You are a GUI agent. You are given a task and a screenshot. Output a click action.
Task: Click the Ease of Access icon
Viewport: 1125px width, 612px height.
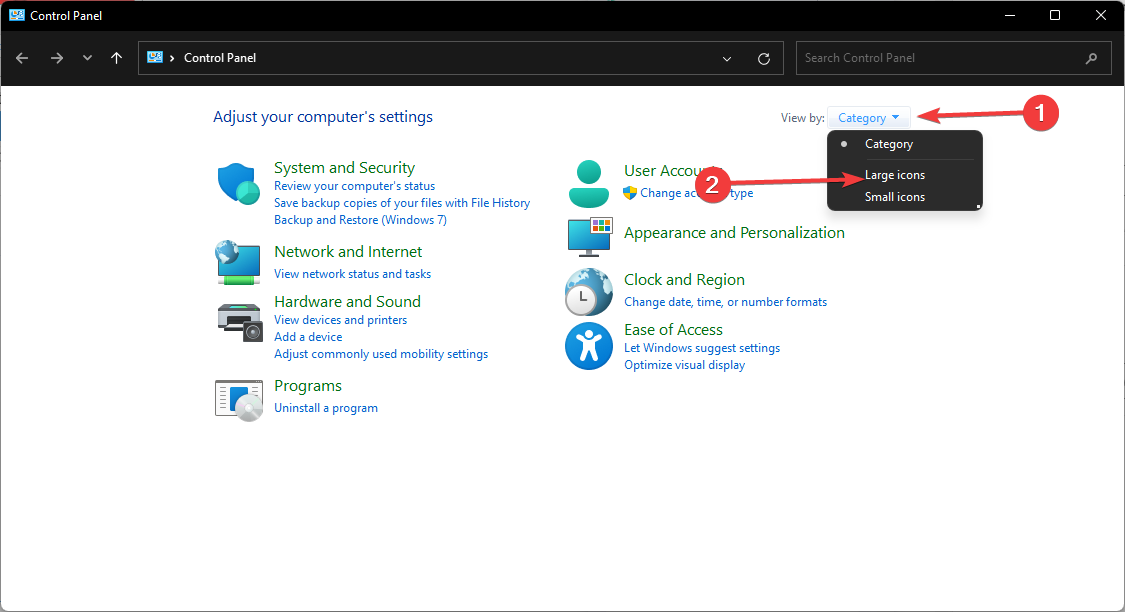click(x=589, y=346)
